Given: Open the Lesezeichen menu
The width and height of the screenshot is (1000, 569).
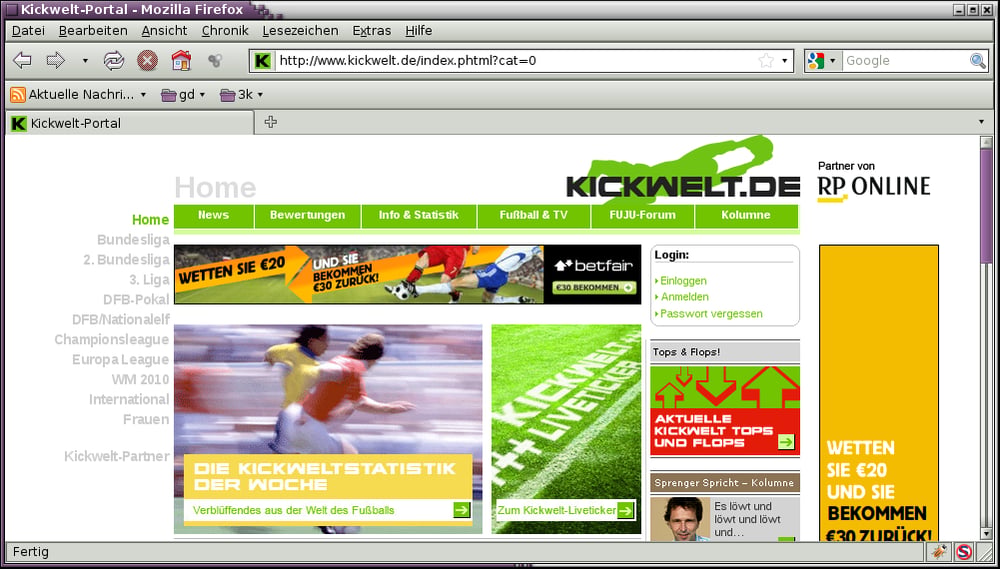Looking at the screenshot, I should coord(300,31).
